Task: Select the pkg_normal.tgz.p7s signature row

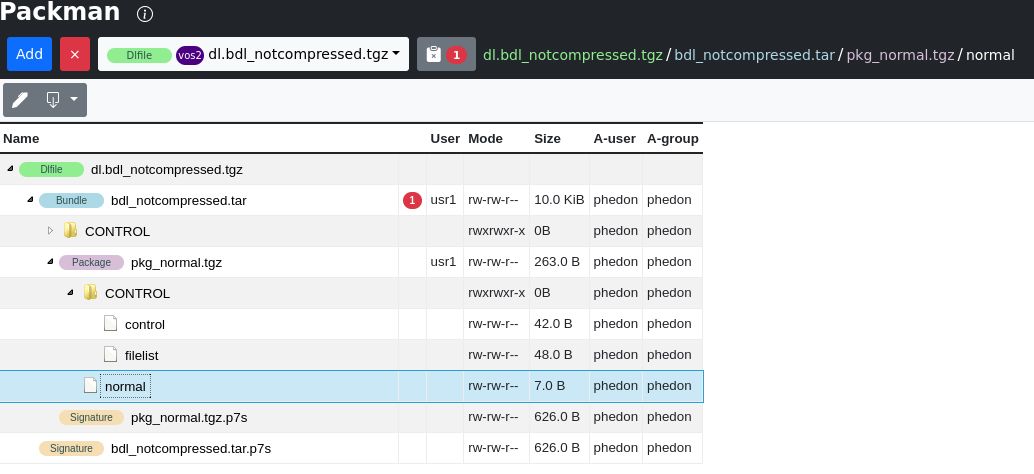Action: pyautogui.click(x=351, y=417)
